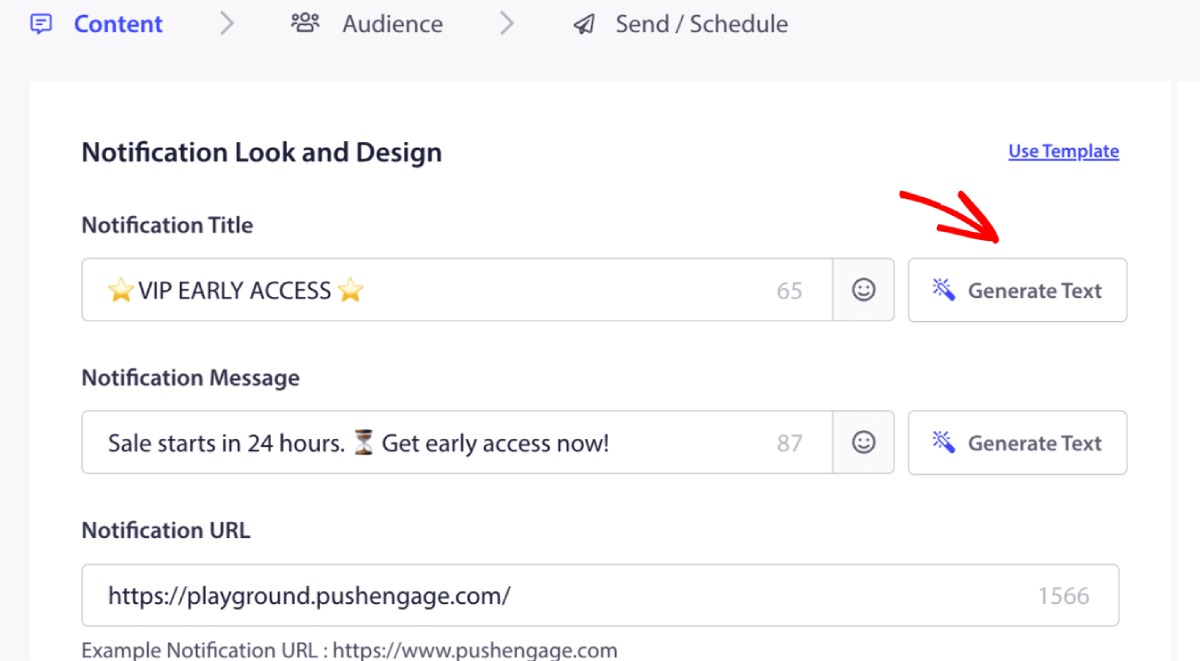
Task: Click the Notification Title field label
Action: coord(167,225)
